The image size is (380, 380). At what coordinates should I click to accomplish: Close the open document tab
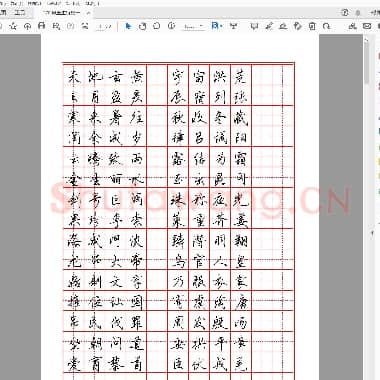(88, 13)
